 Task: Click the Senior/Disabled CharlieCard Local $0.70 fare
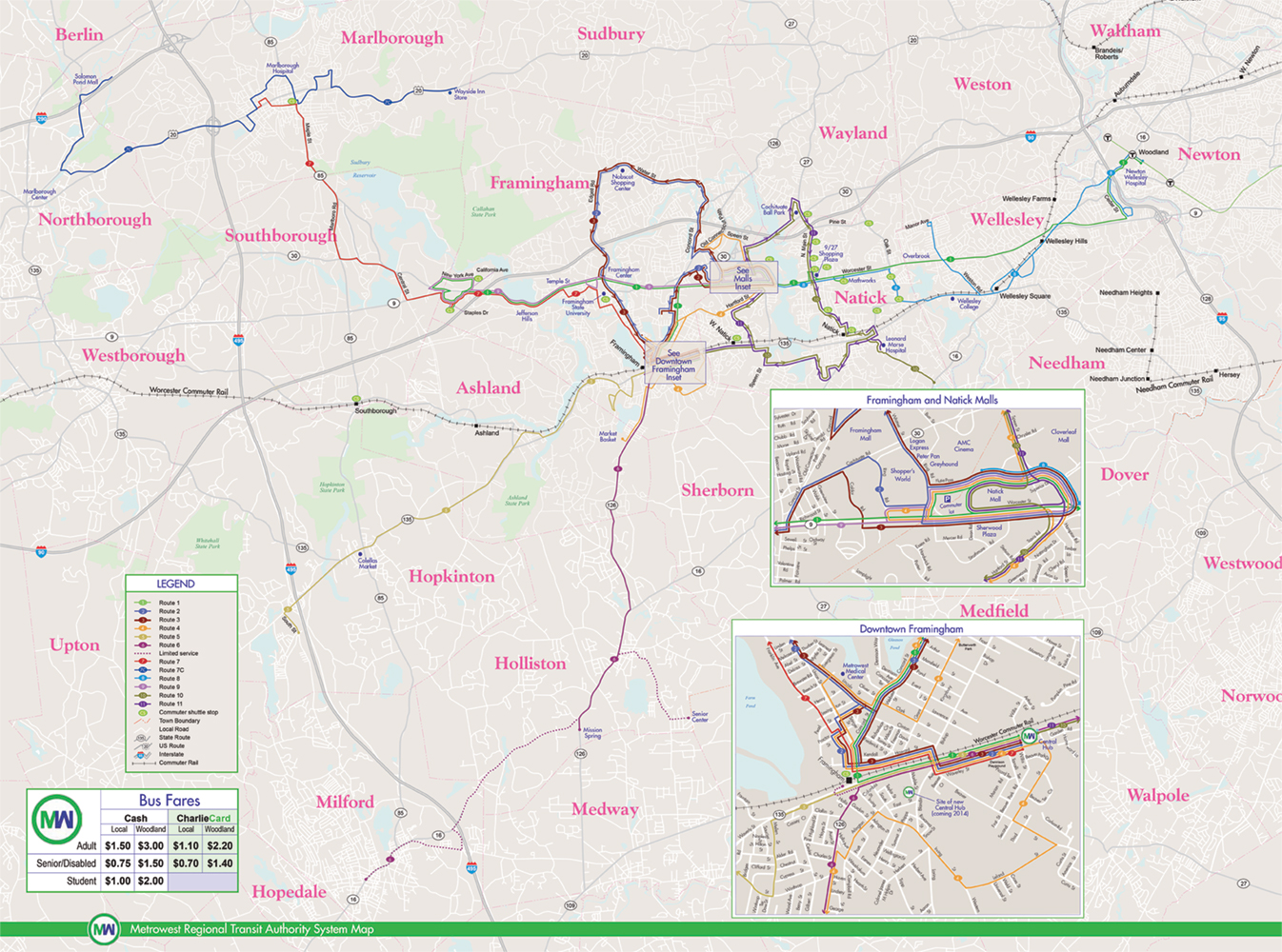coord(186,863)
